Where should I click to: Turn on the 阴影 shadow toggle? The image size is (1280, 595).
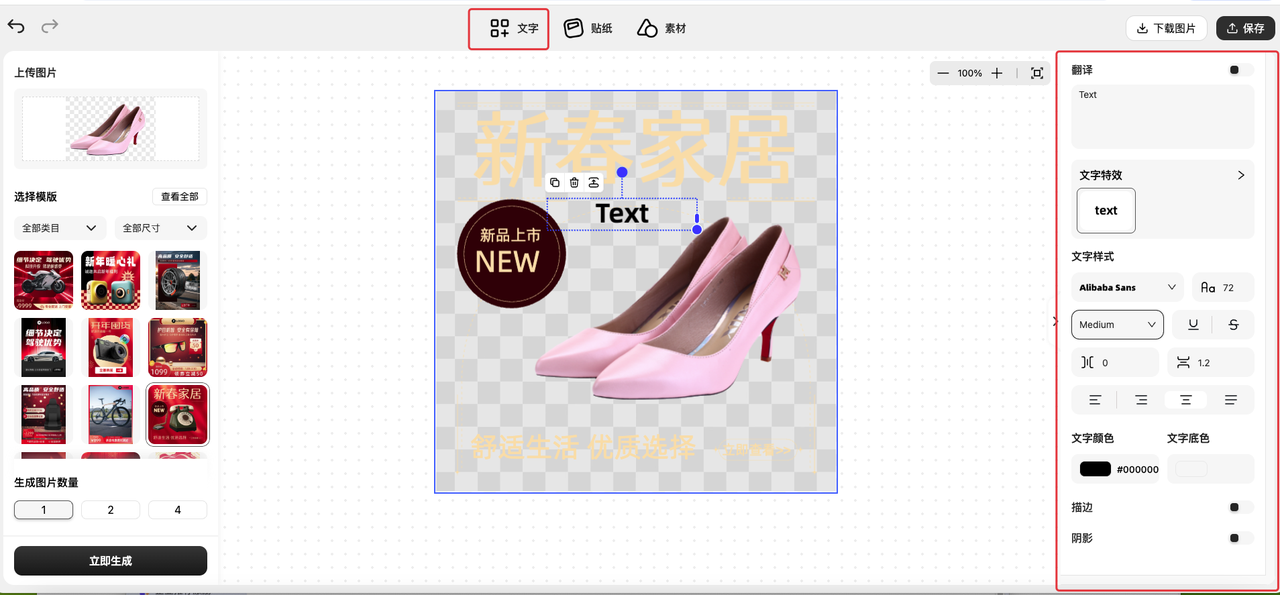(1239, 538)
